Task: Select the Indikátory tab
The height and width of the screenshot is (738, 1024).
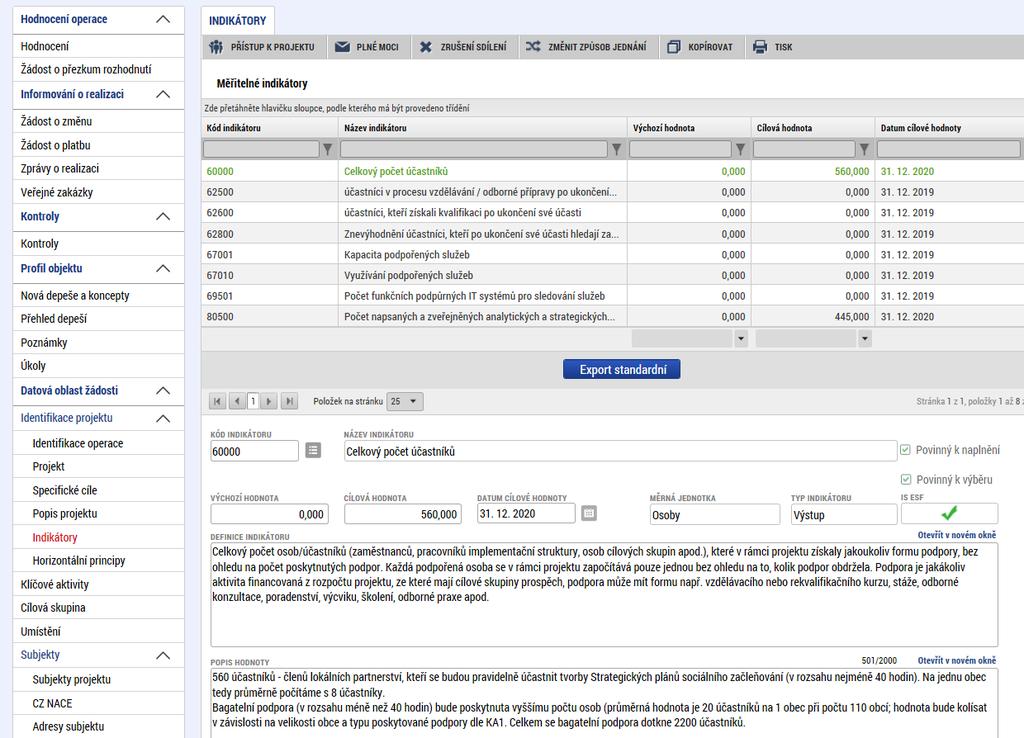Action: (x=238, y=21)
